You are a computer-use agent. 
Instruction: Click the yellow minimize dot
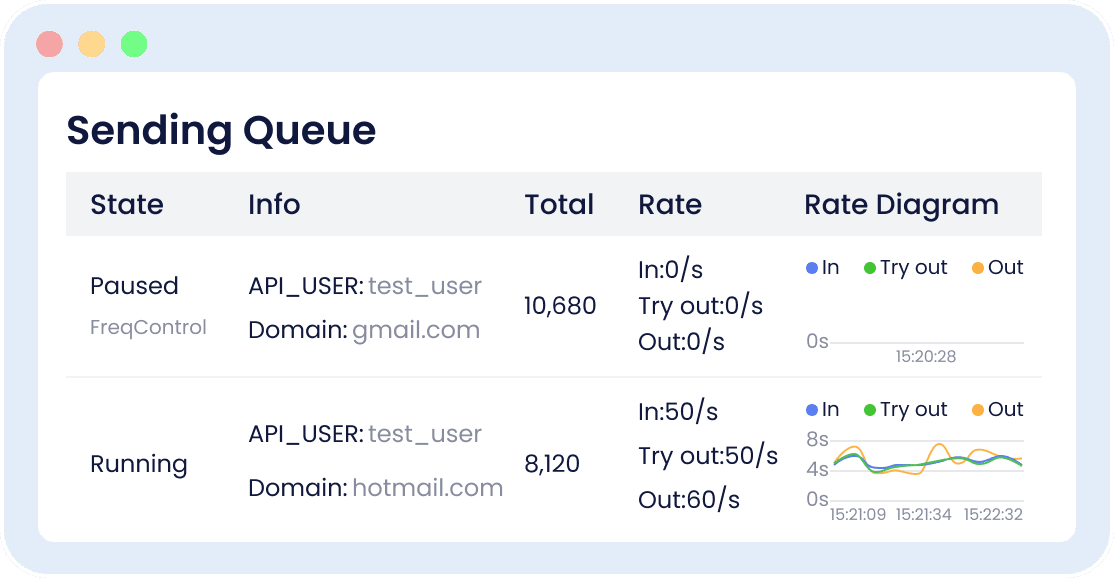tap(92, 44)
